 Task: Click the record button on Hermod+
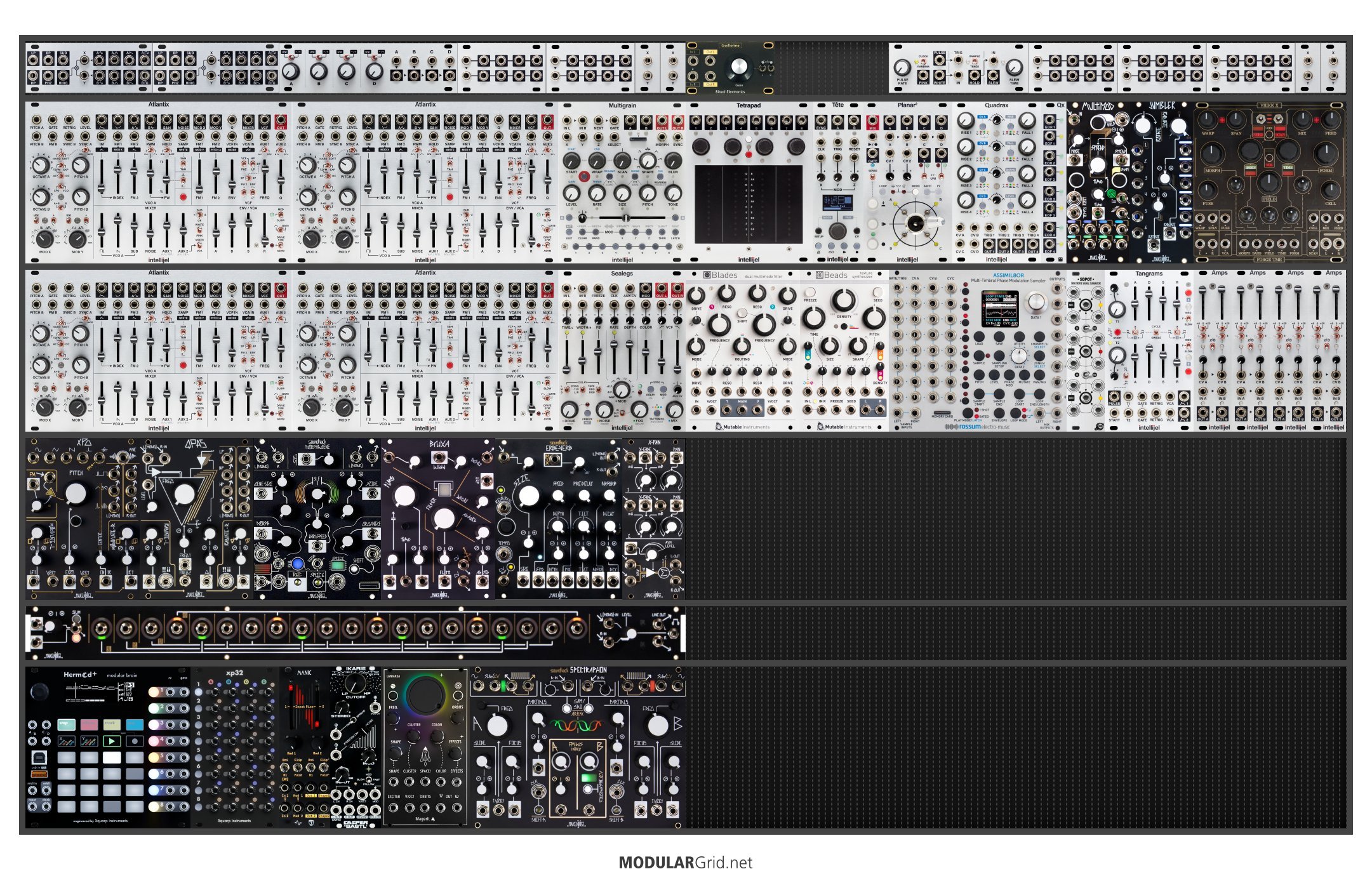(x=135, y=741)
